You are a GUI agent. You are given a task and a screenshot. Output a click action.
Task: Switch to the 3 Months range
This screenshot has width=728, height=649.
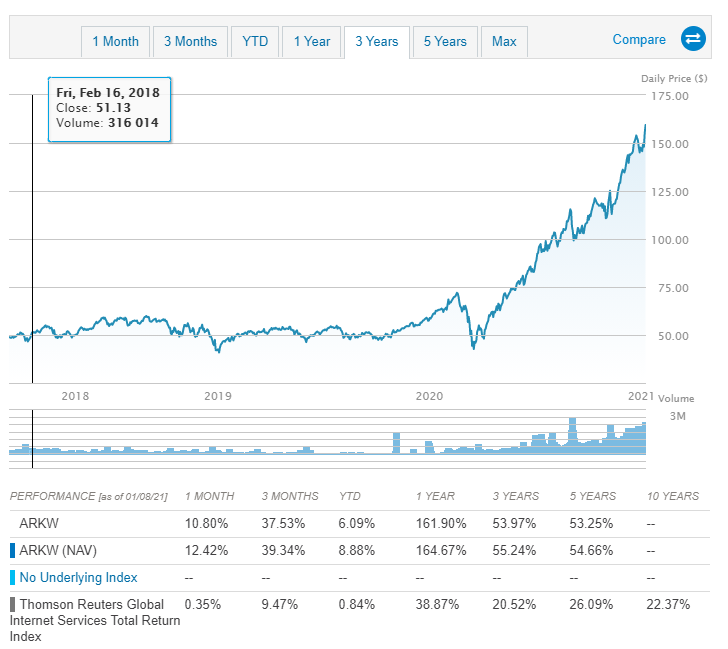tap(190, 42)
